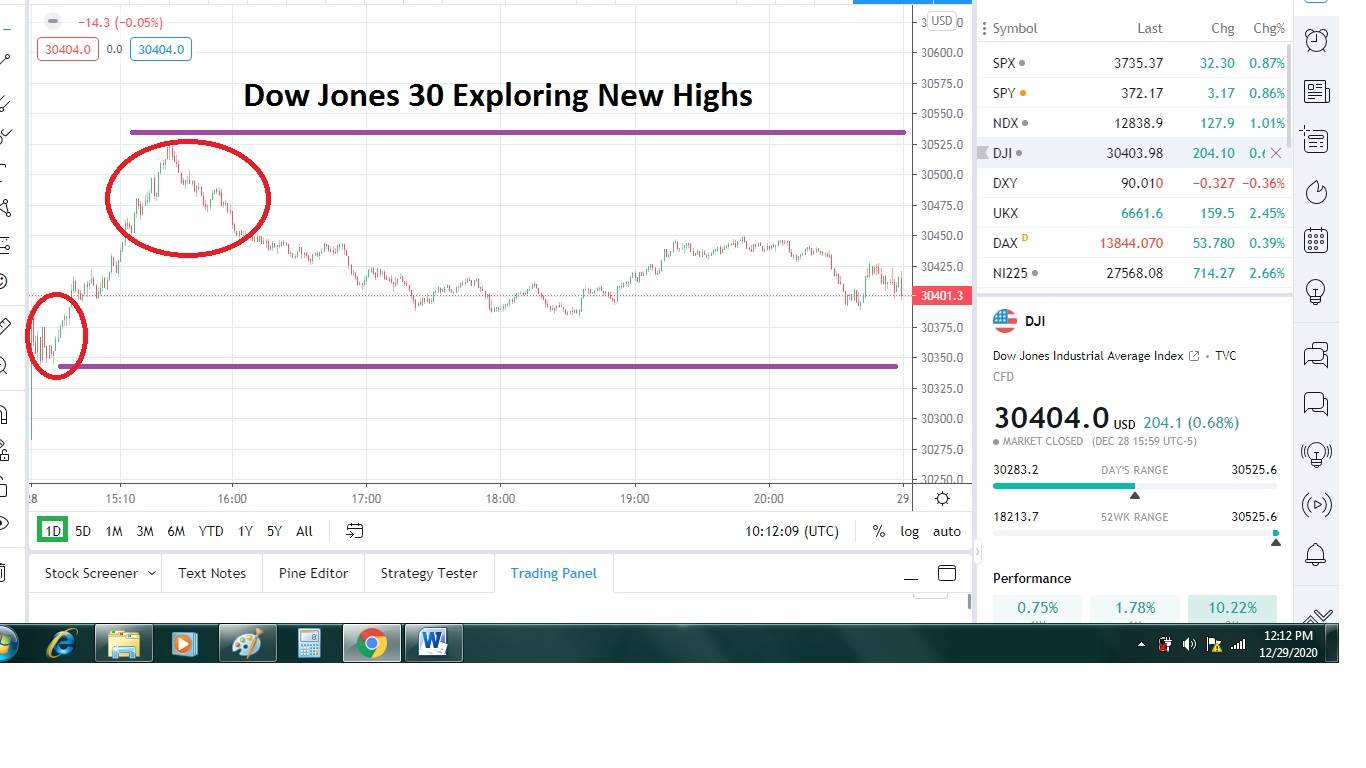1366x768 pixels.
Task: Open the chart settings gear
Action: [x=940, y=498]
